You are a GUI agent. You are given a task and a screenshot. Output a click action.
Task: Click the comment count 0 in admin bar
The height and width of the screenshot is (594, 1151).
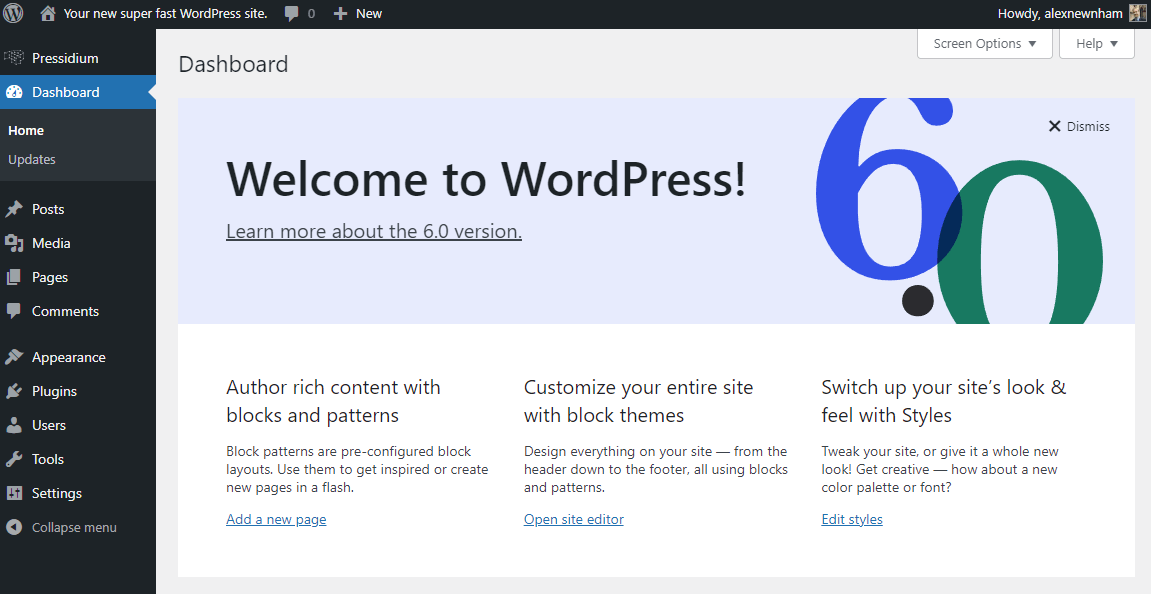coord(311,13)
